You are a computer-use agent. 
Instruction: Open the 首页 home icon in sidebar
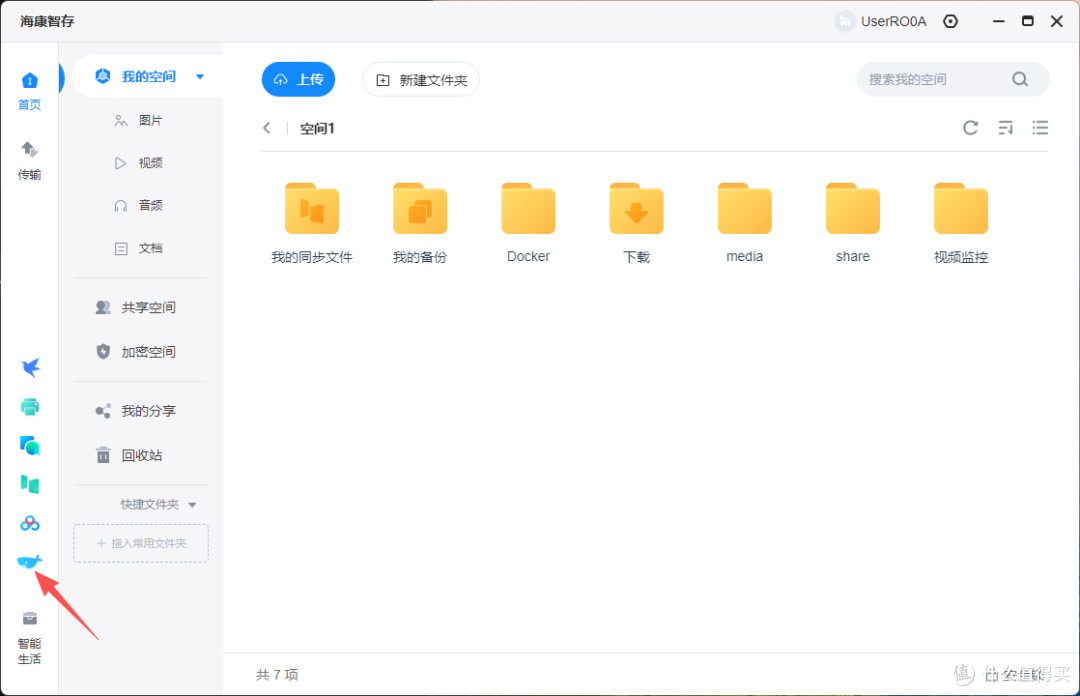tap(30, 90)
